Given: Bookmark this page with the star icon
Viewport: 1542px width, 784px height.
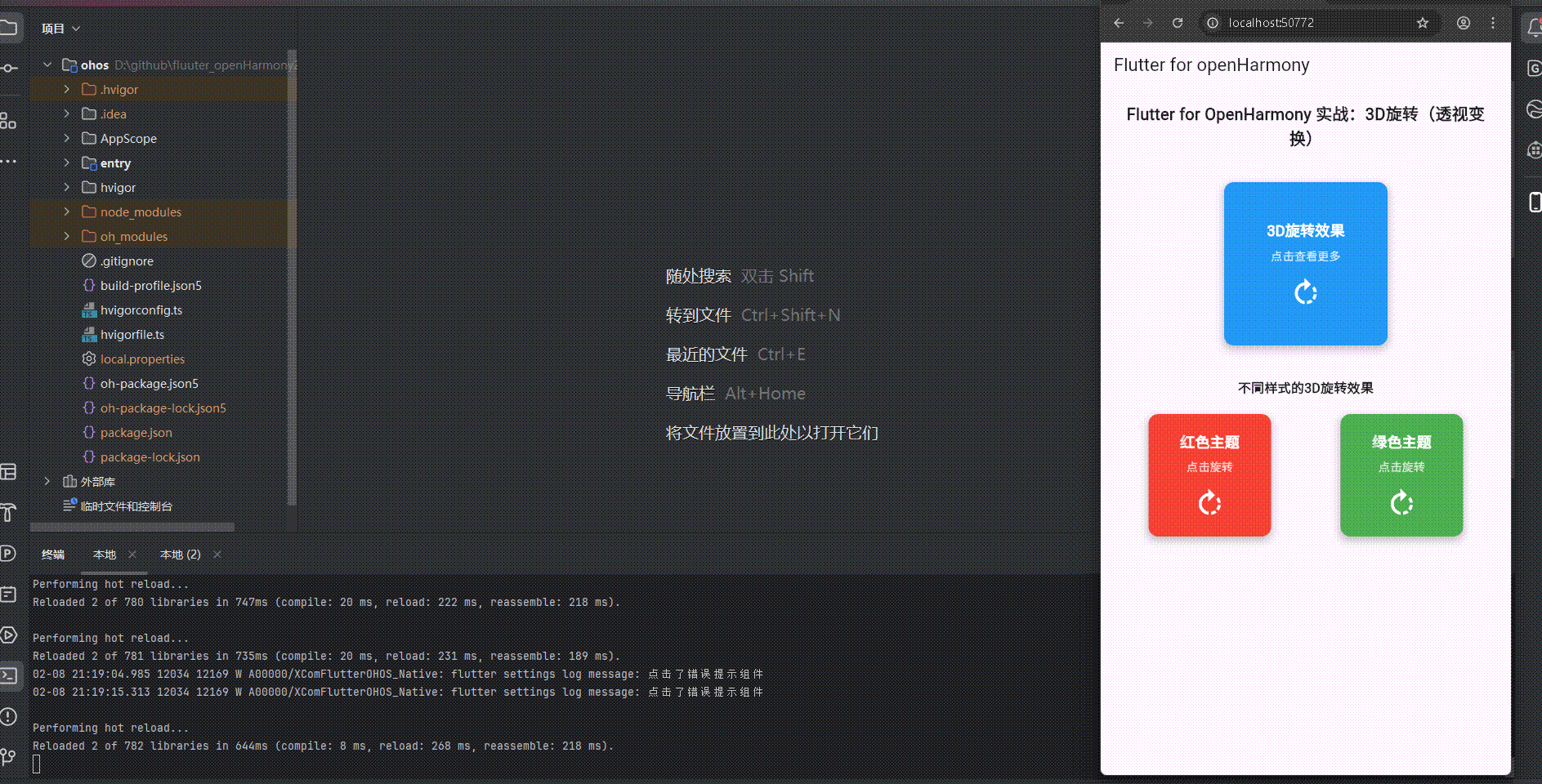Looking at the screenshot, I should [x=1423, y=23].
